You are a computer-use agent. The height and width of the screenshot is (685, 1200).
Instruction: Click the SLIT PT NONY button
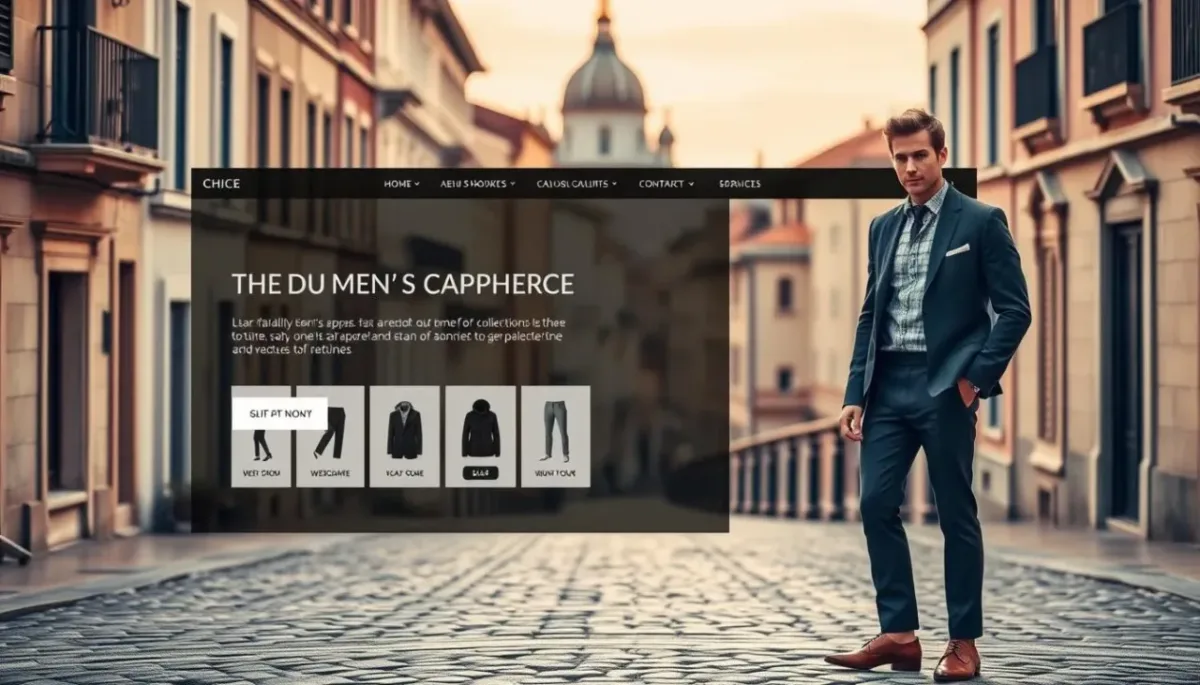coord(281,414)
